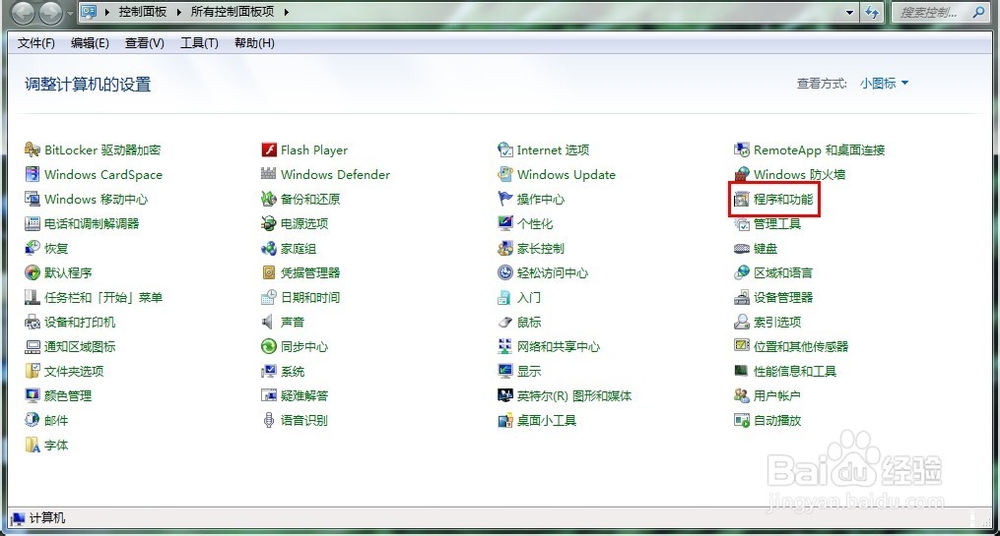1000x536 pixels.
Task: Open the 编辑(E) menu
Action: tap(90, 43)
